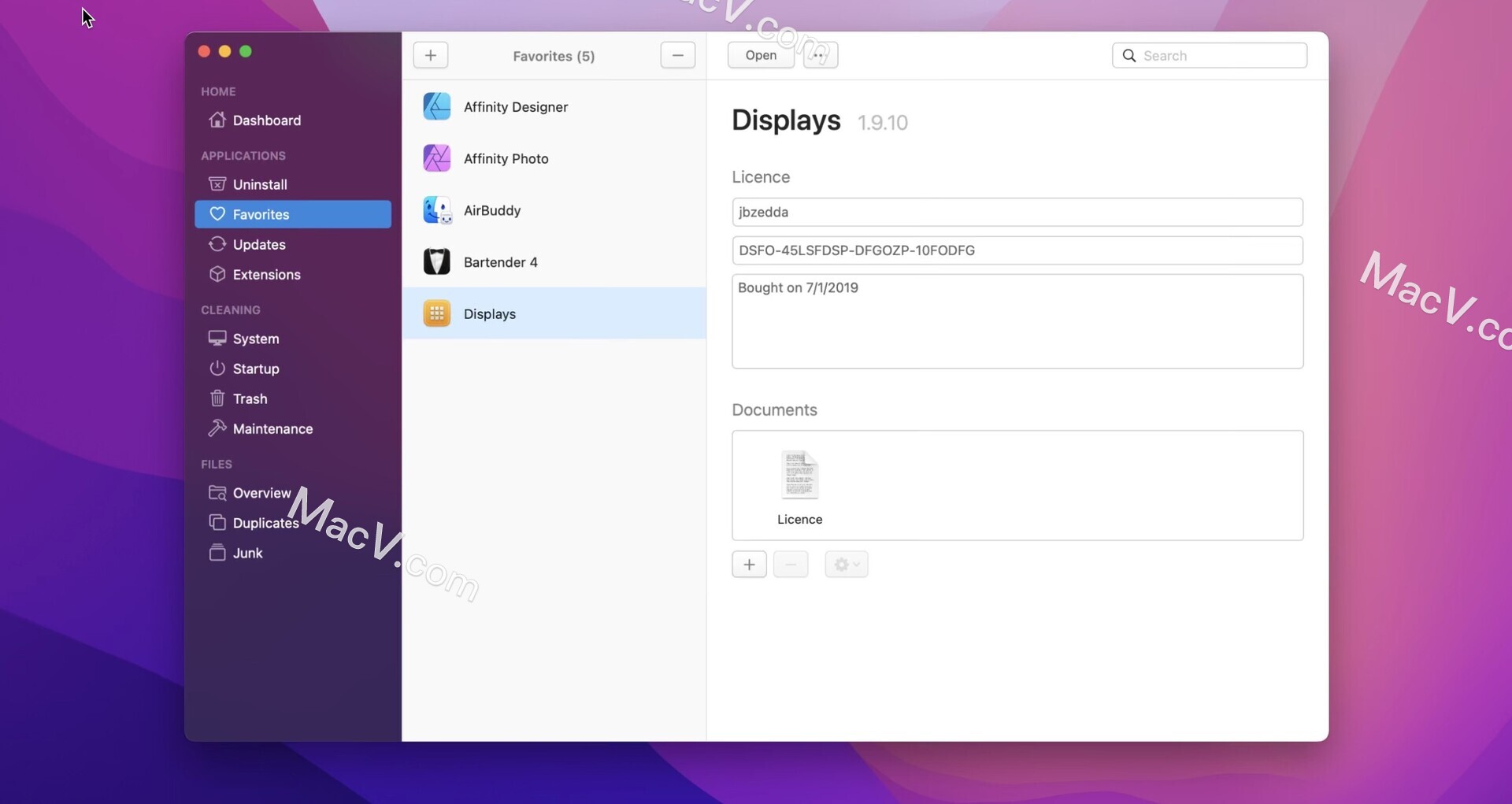Click the Displays grid app icon
1512x804 pixels.
[437, 313]
